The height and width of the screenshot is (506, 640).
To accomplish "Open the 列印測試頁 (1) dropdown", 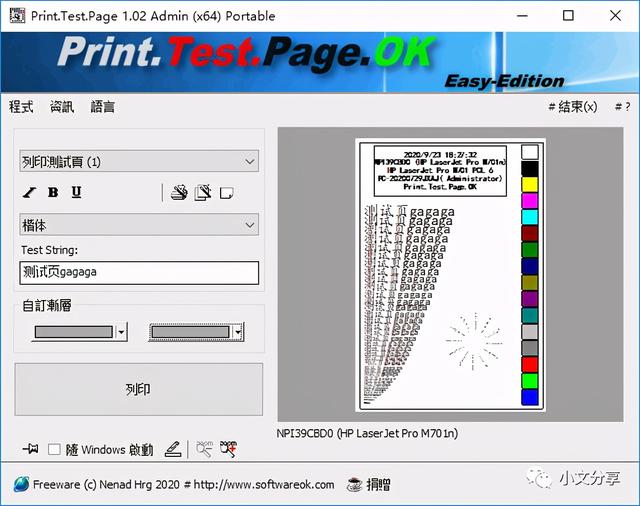I will pyautogui.click(x=139, y=162).
